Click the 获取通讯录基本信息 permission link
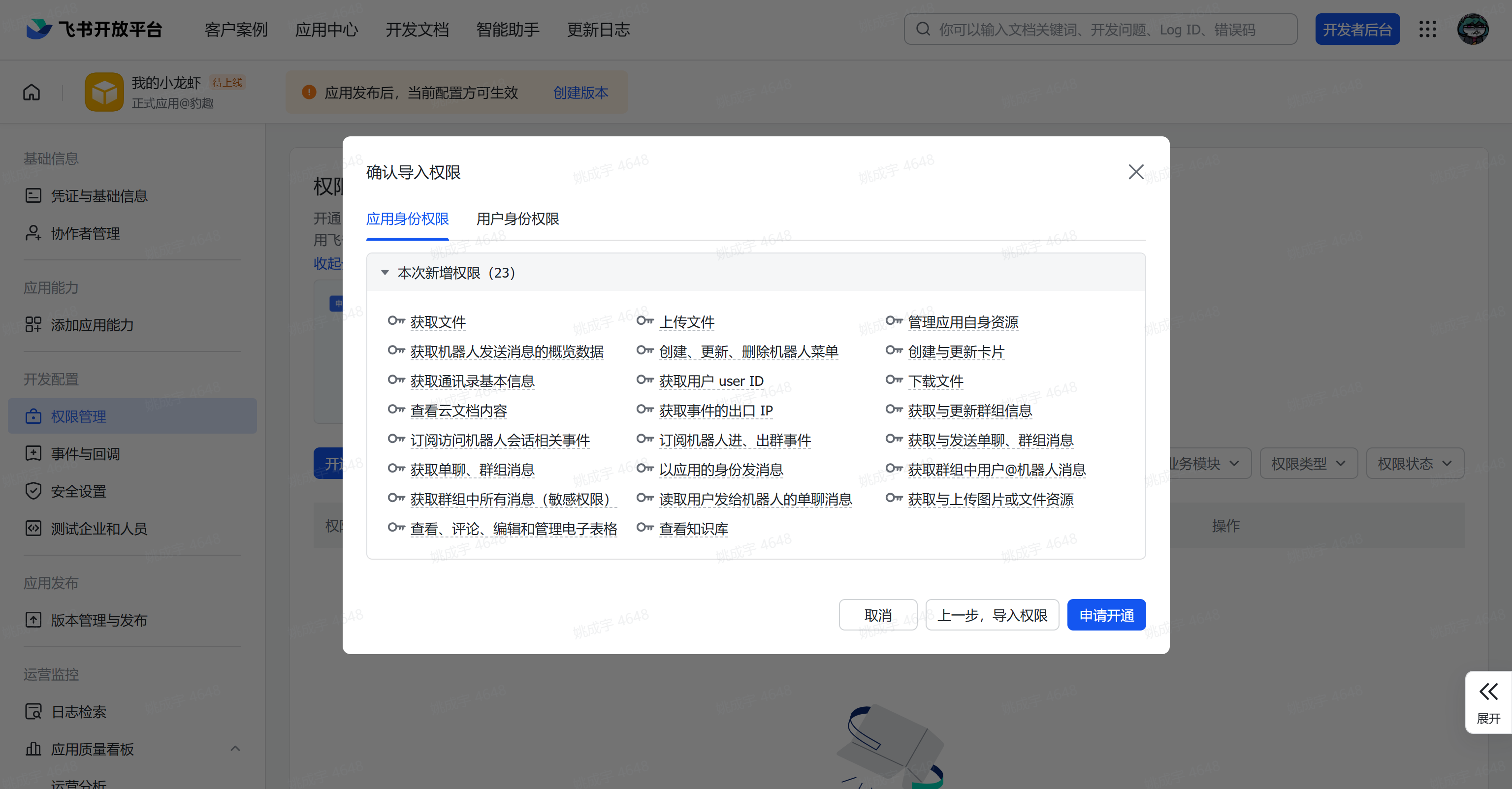1512x789 pixels. tap(473, 381)
